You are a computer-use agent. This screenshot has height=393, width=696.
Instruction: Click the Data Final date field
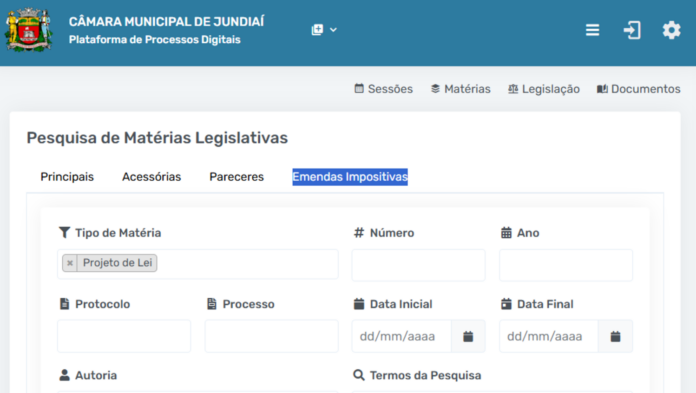pyautogui.click(x=549, y=336)
